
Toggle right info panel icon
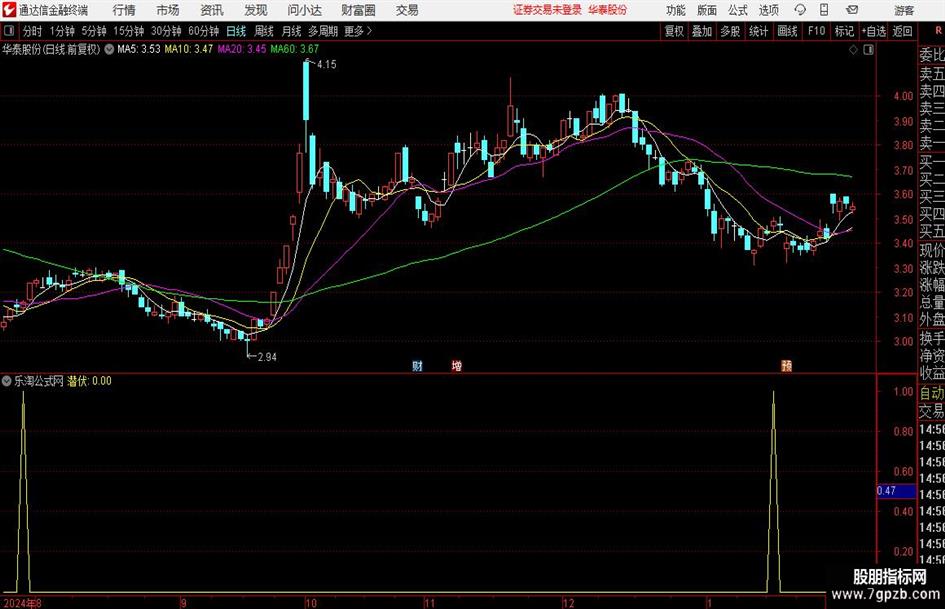[868, 50]
